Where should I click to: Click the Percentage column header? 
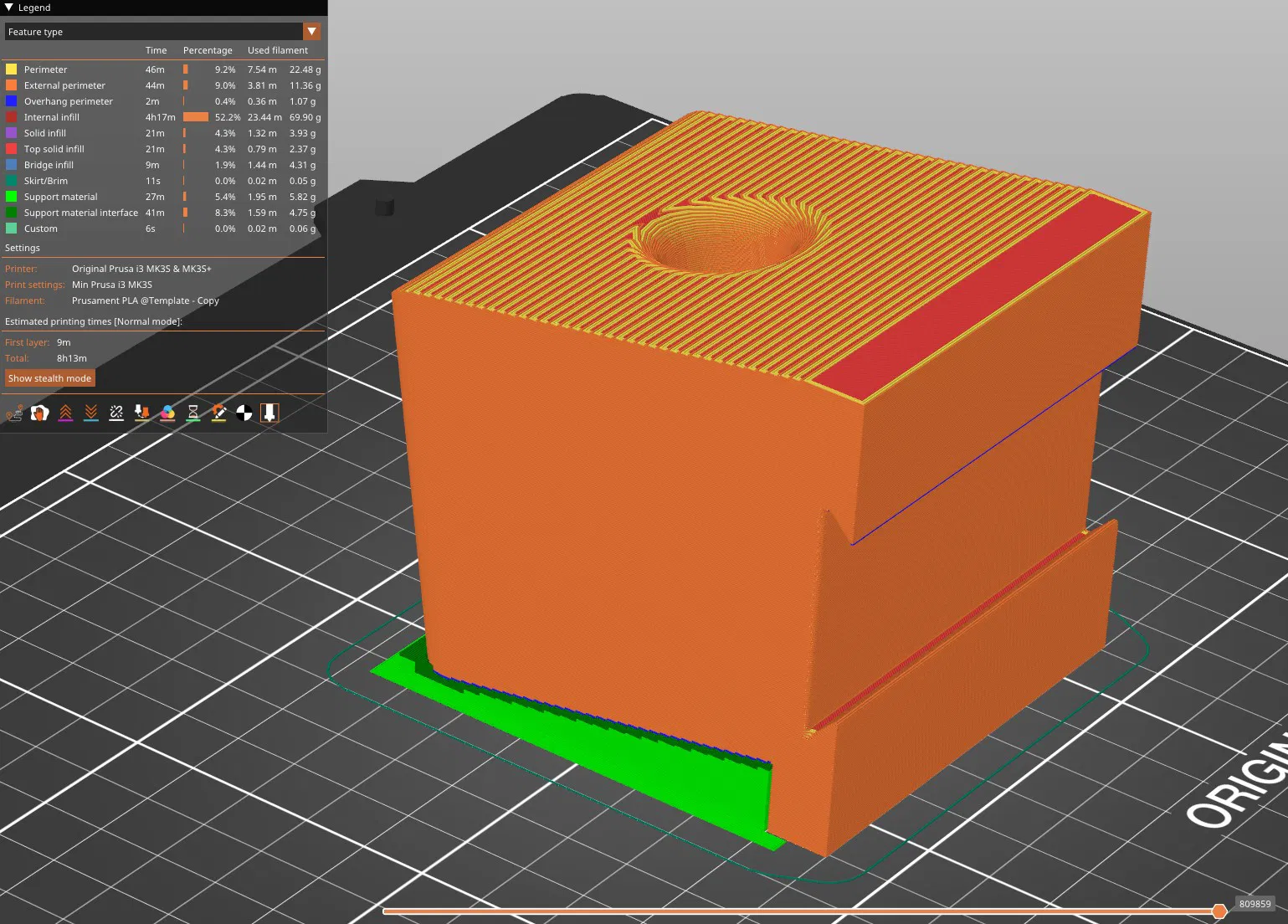208,50
